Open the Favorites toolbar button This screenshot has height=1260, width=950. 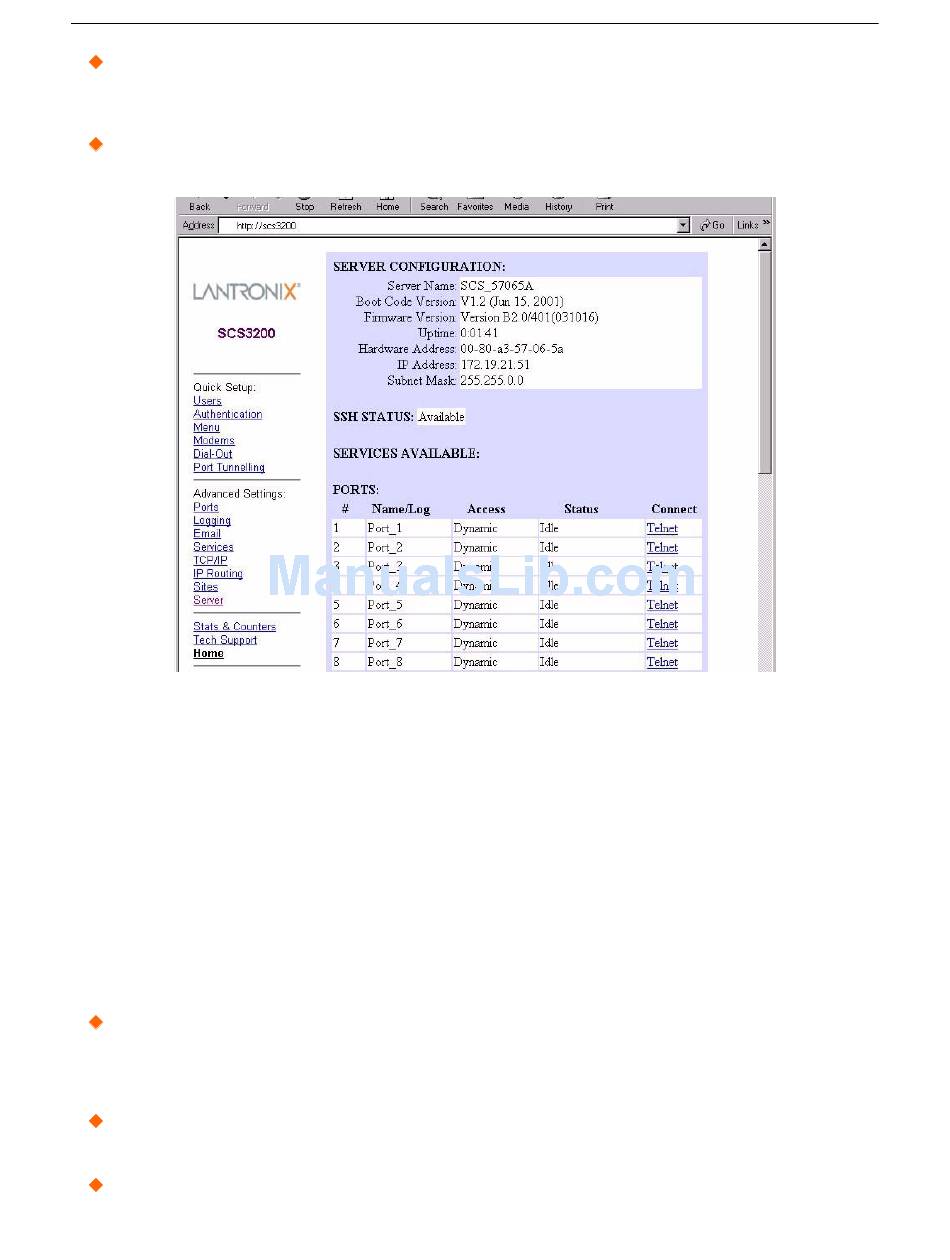(x=475, y=204)
